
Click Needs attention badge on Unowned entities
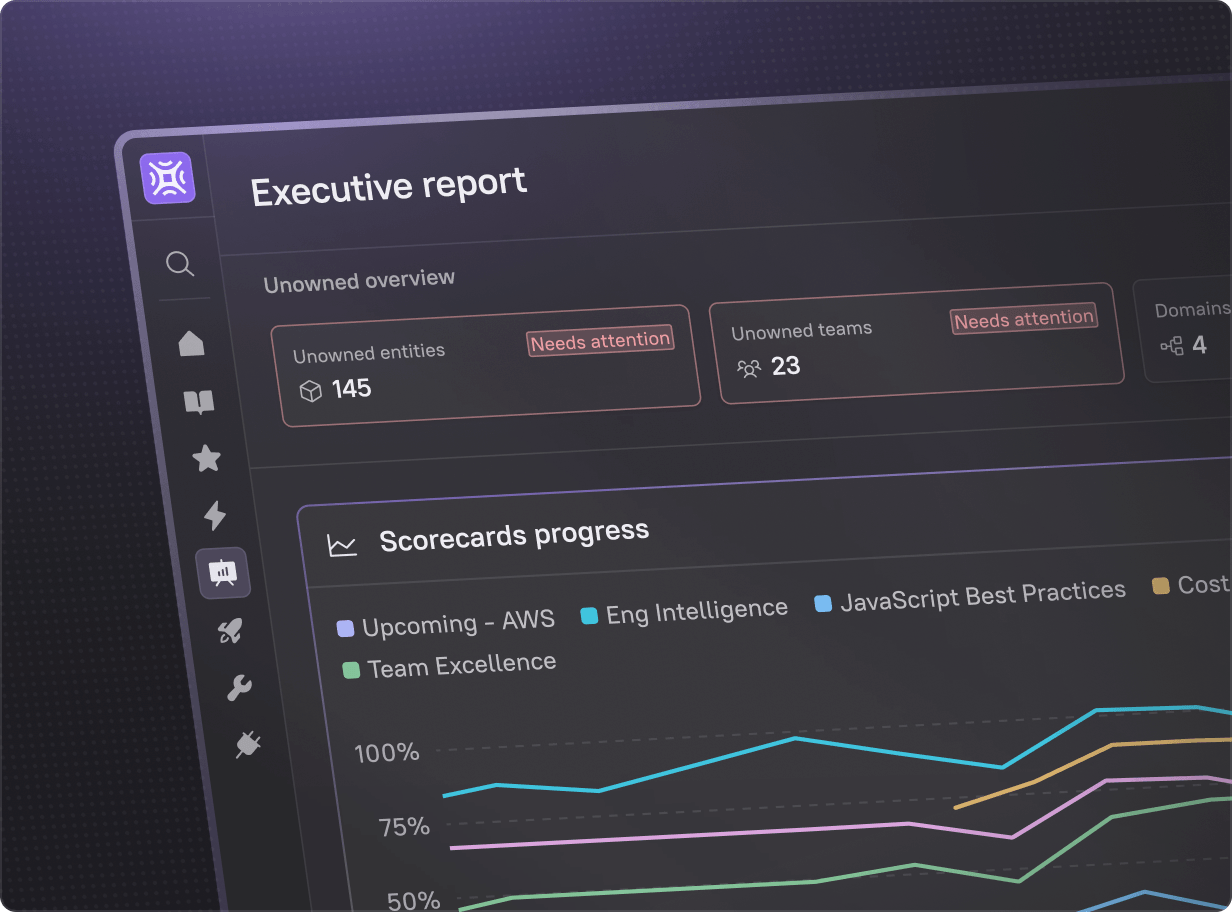[600, 341]
